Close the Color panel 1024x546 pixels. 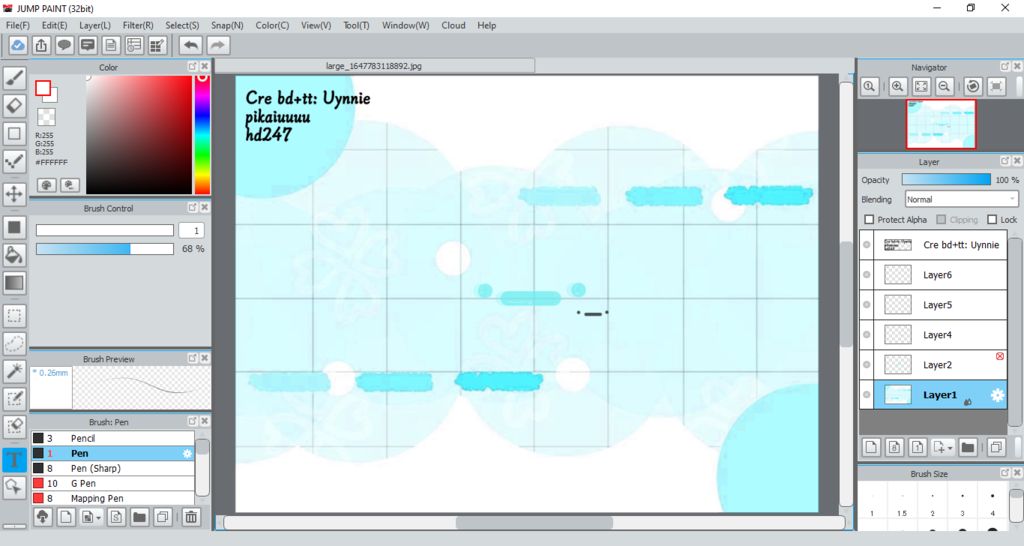click(x=204, y=67)
